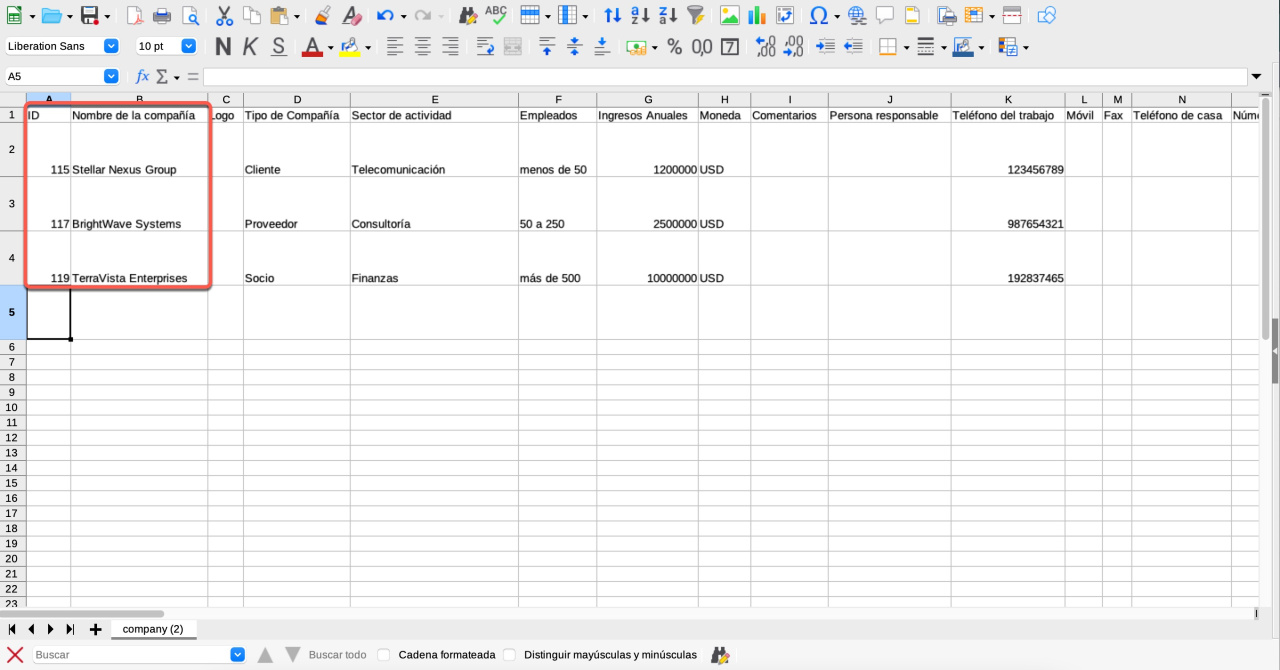Click the AutoFilter funnel icon
This screenshot has width=1280, height=670.
pyautogui.click(x=696, y=16)
